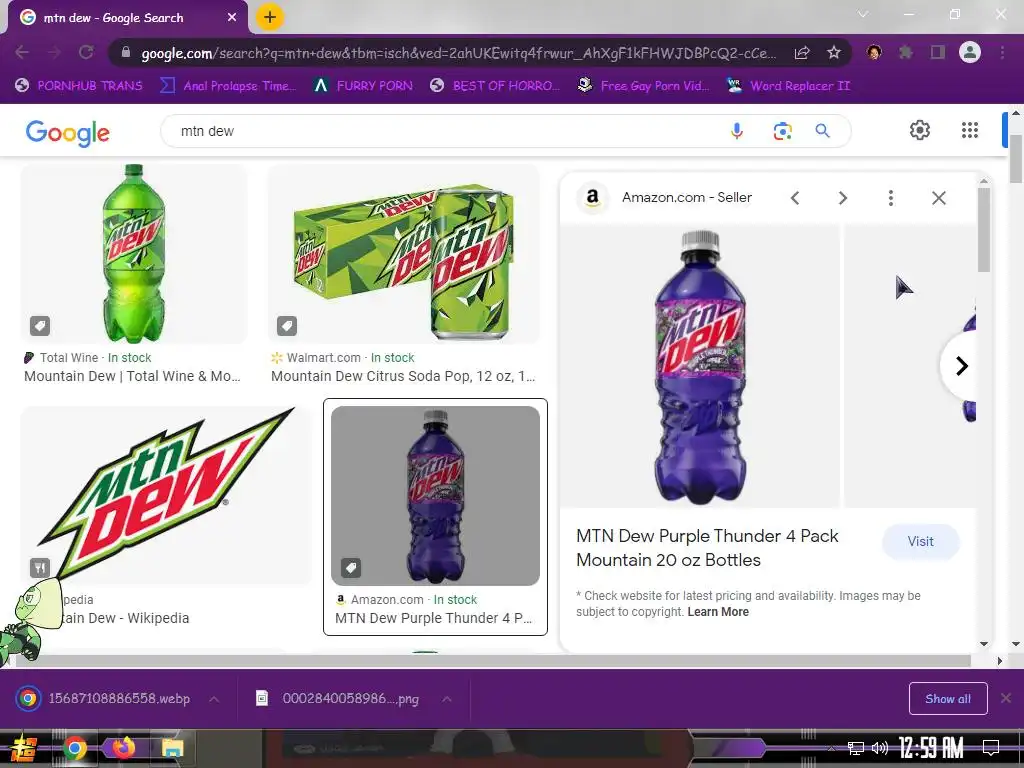Click the Google logo
The image size is (1024, 768).
67,133
